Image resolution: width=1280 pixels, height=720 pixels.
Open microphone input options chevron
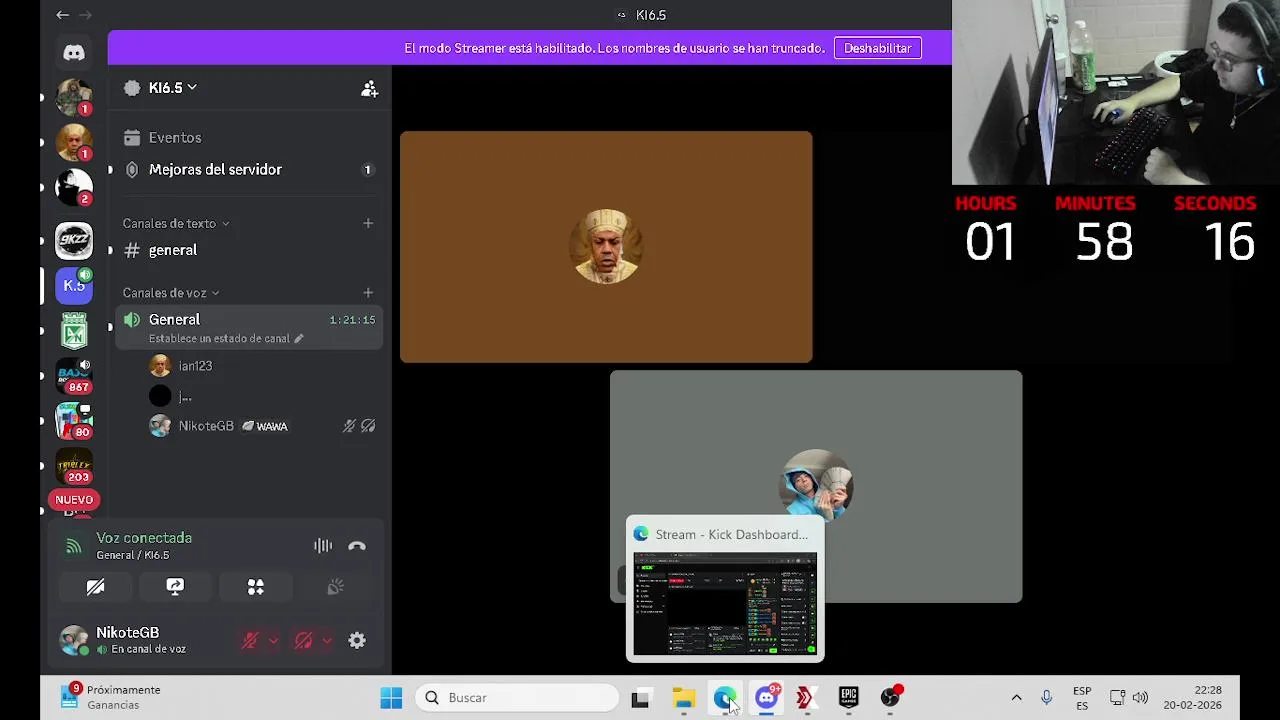click(273, 641)
